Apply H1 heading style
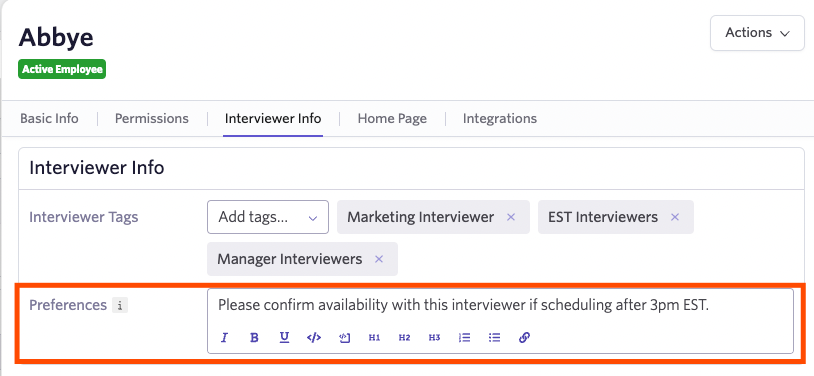The image size is (814, 376). coord(374,338)
